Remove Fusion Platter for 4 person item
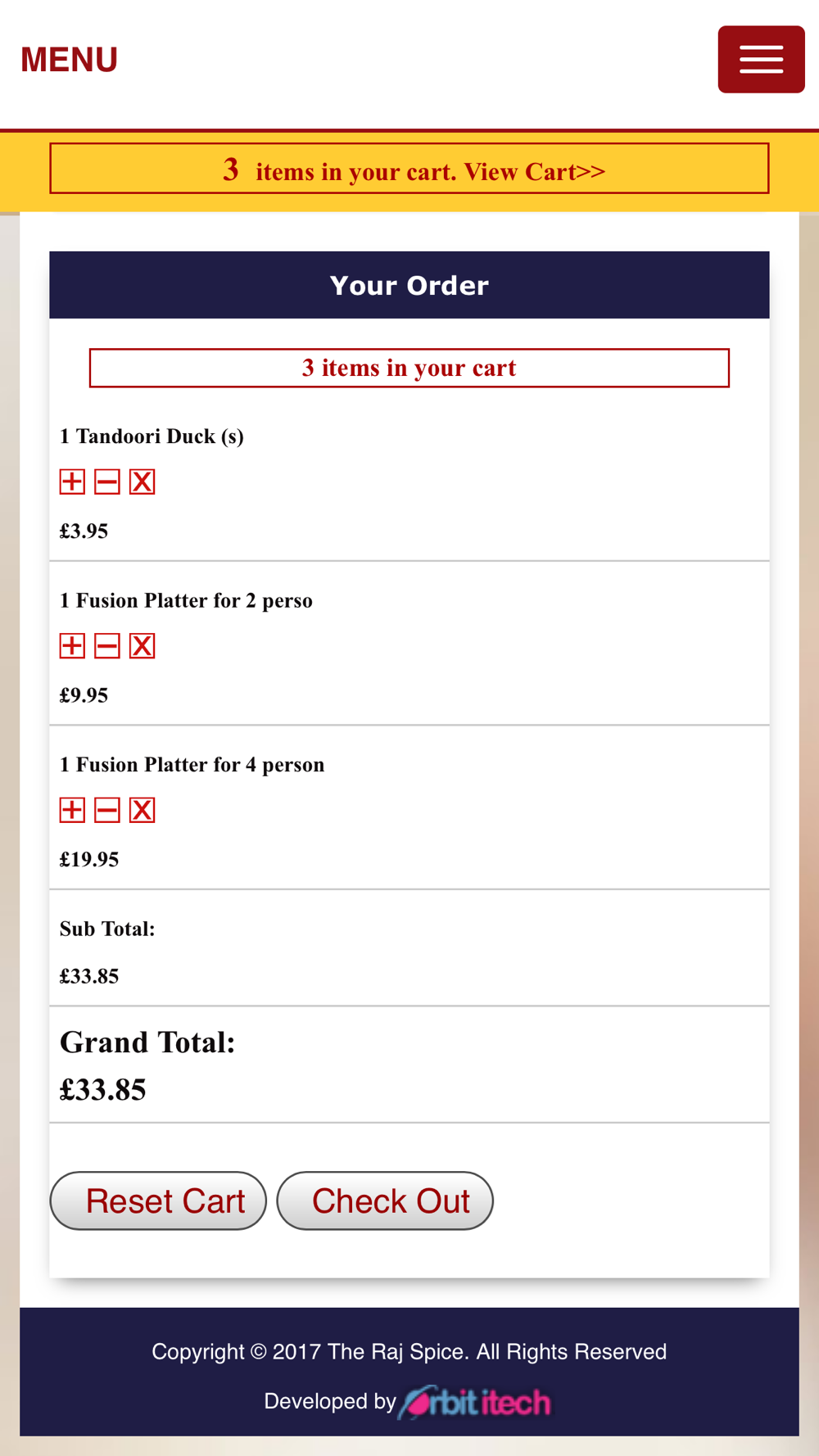 tap(143, 810)
